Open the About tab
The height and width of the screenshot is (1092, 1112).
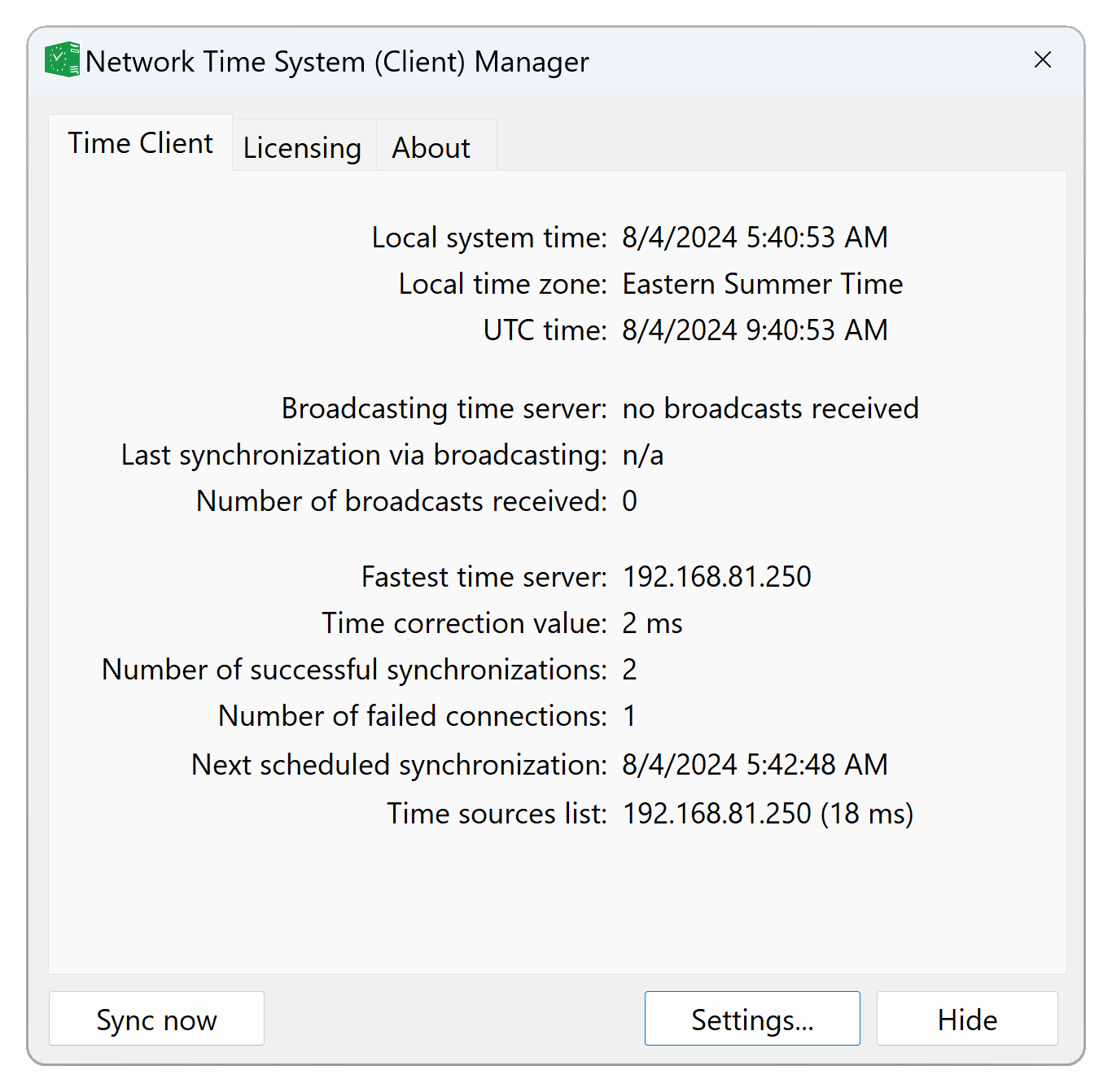[431, 147]
